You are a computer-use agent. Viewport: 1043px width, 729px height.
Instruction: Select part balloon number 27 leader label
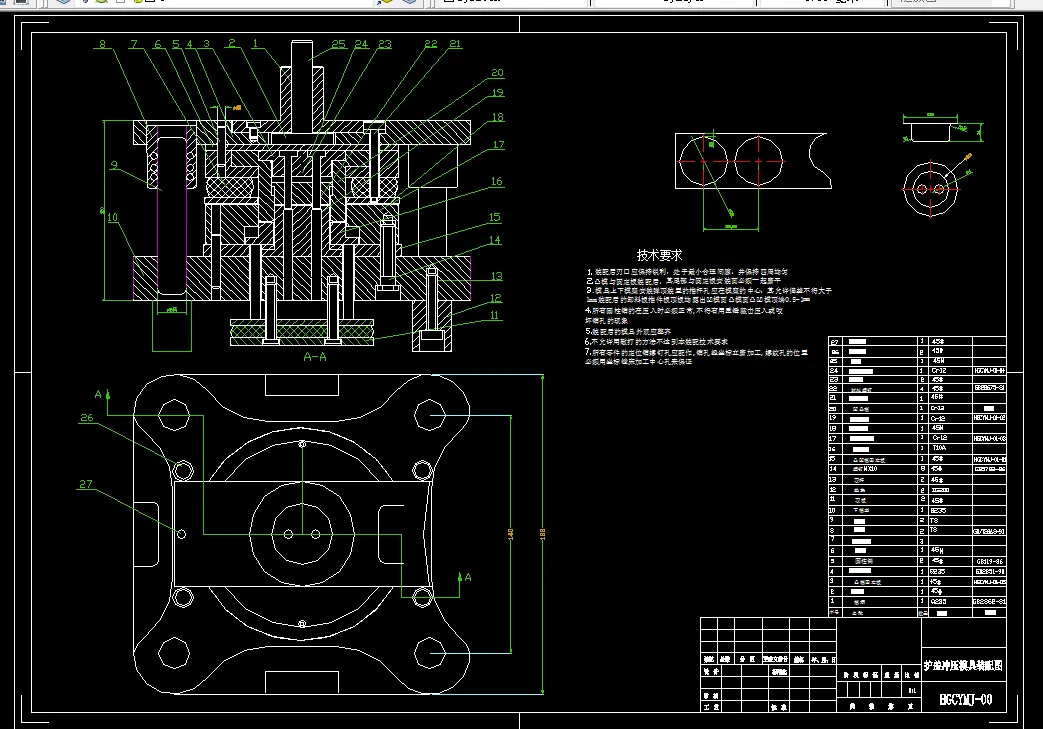pos(86,484)
